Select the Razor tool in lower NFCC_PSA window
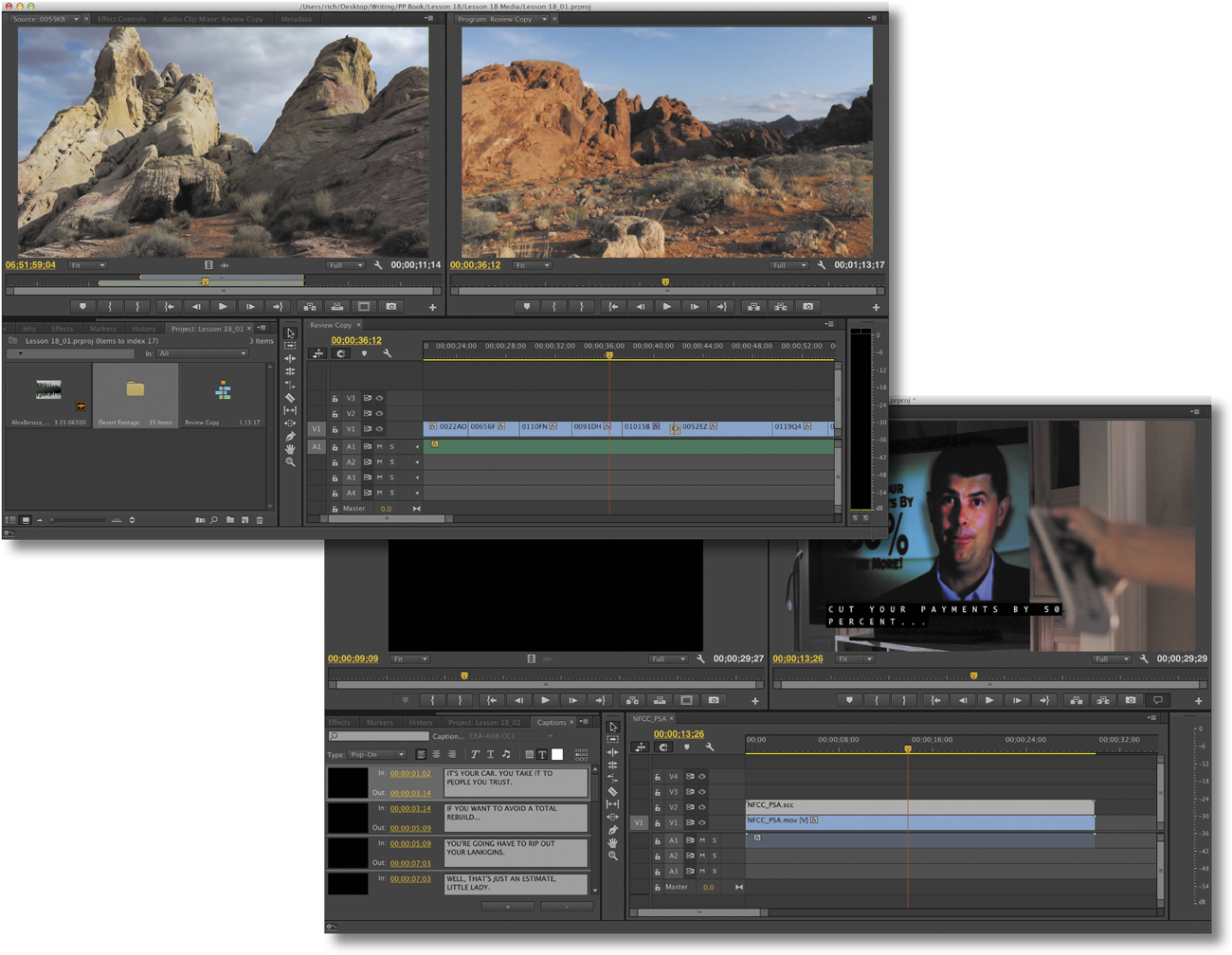The height and width of the screenshot is (955, 1232). pyautogui.click(x=613, y=791)
